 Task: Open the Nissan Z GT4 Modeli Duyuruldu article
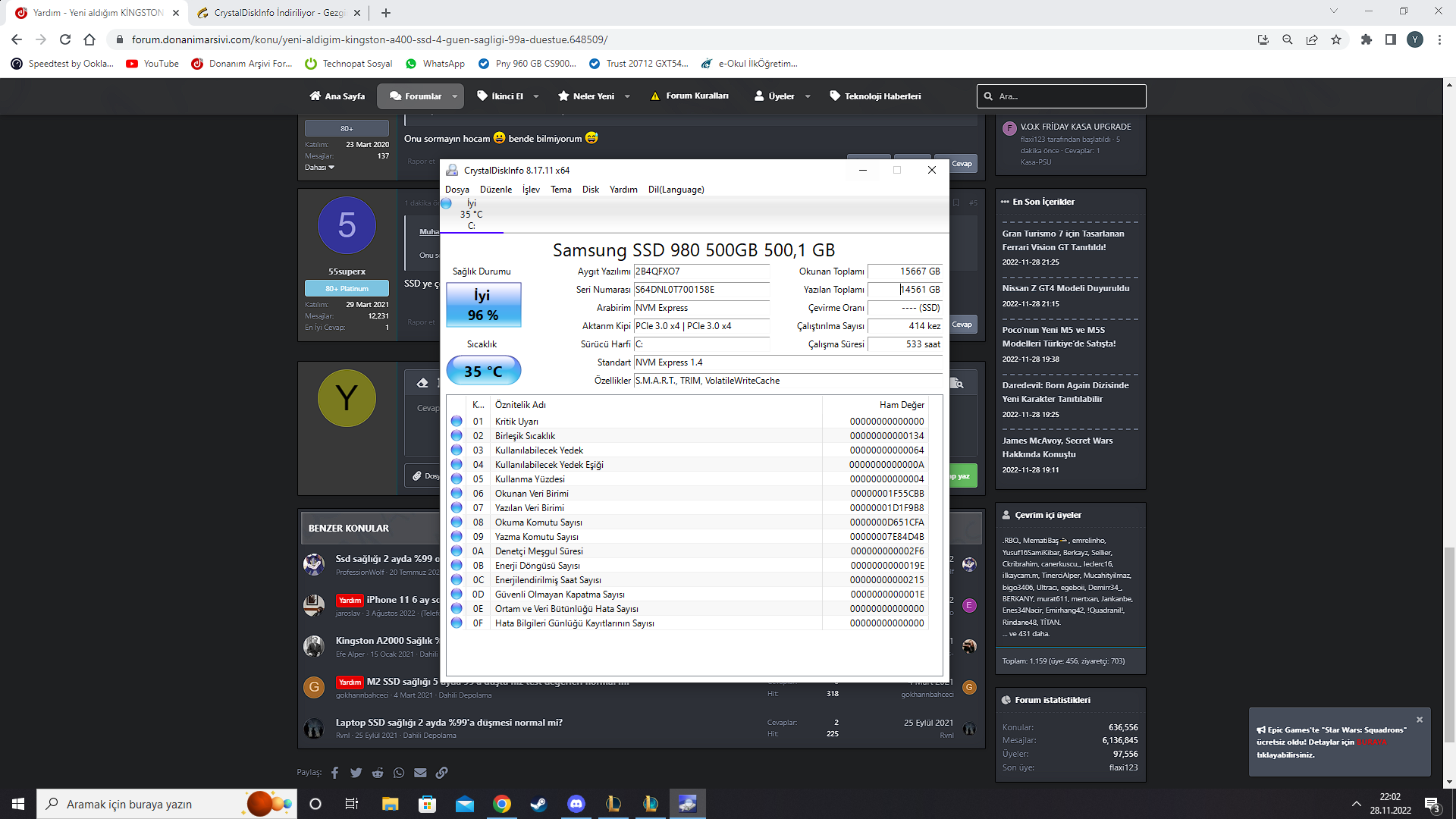(x=1065, y=288)
